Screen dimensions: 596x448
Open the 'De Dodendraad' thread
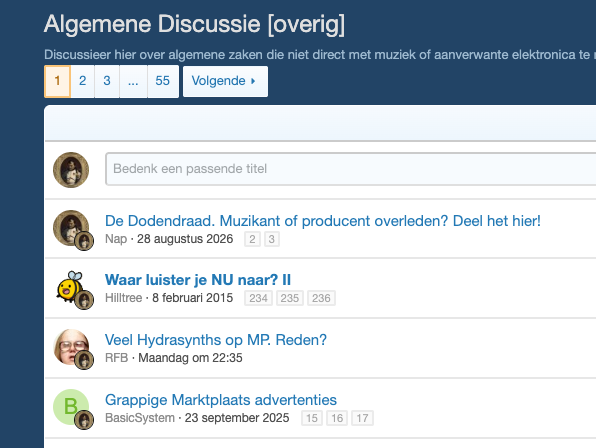pos(323,221)
